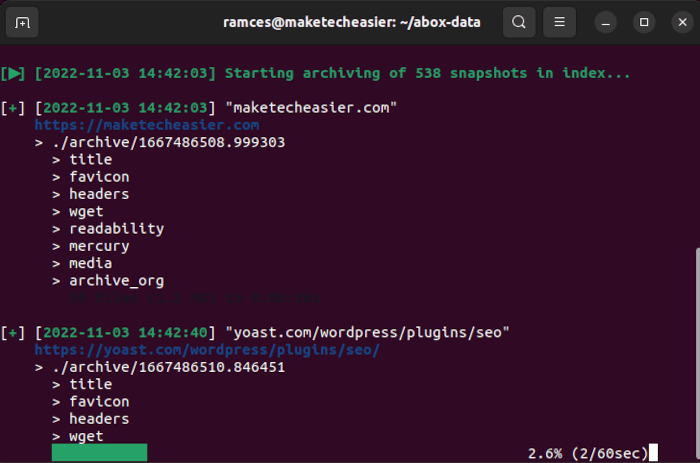700x463 pixels.
Task: Click the text ./archive/1667486508.999303
Action: coord(168,142)
